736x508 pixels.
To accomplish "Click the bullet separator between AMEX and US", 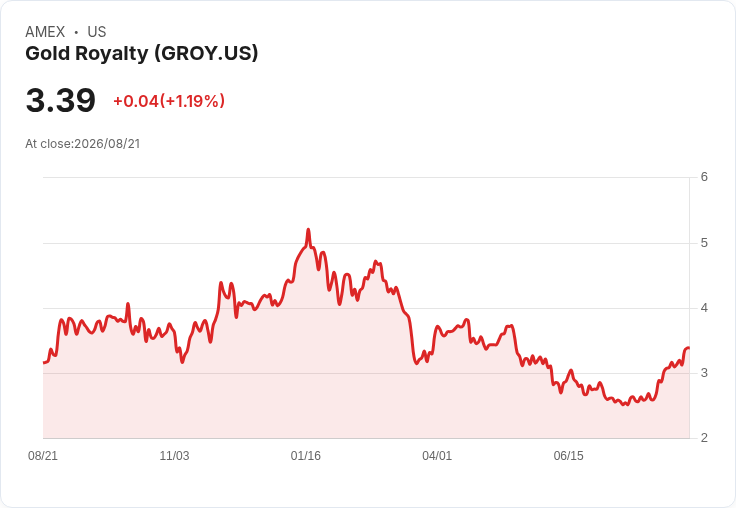I will click(x=76, y=32).
